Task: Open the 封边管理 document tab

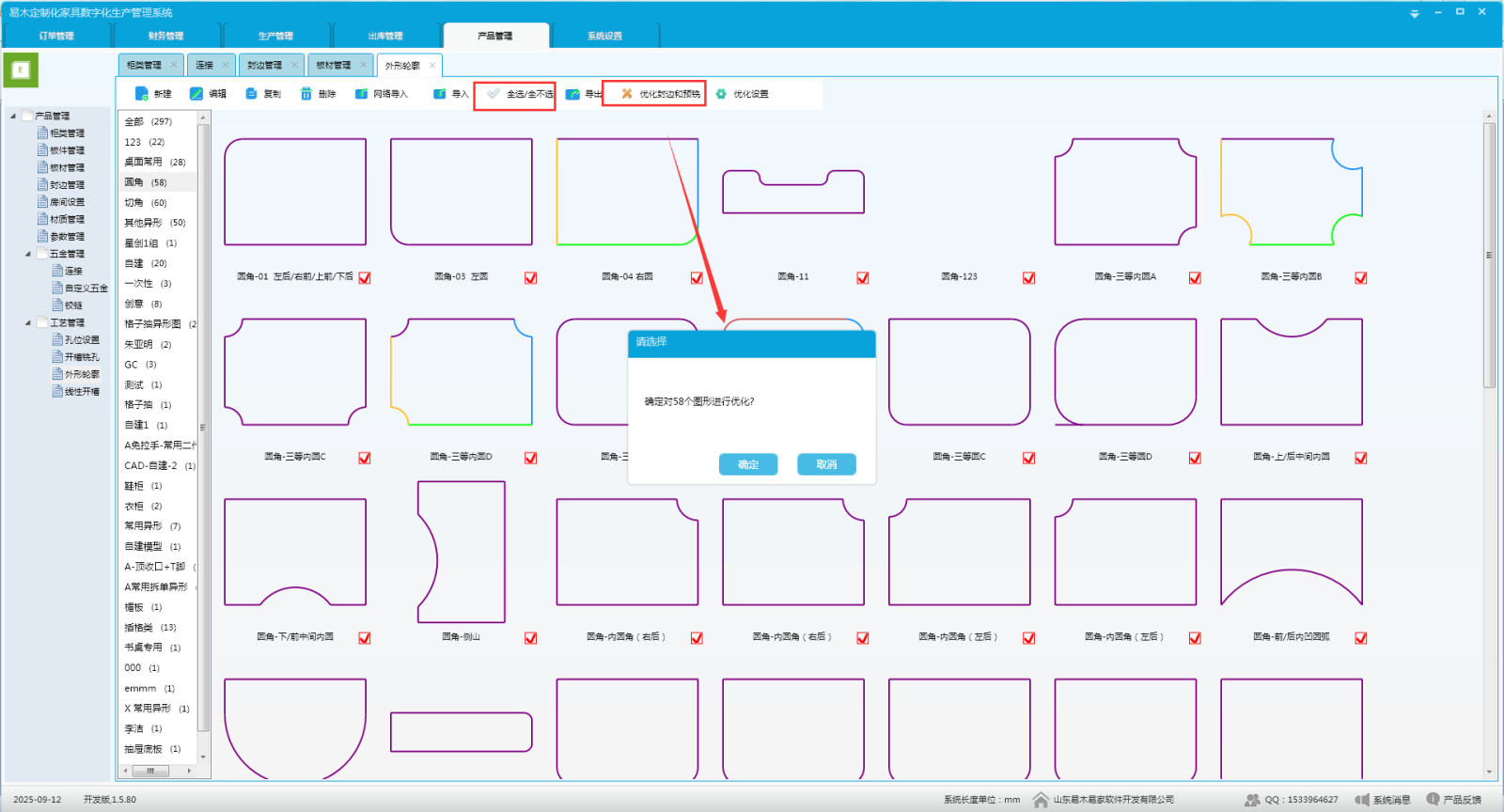Action: (264, 65)
